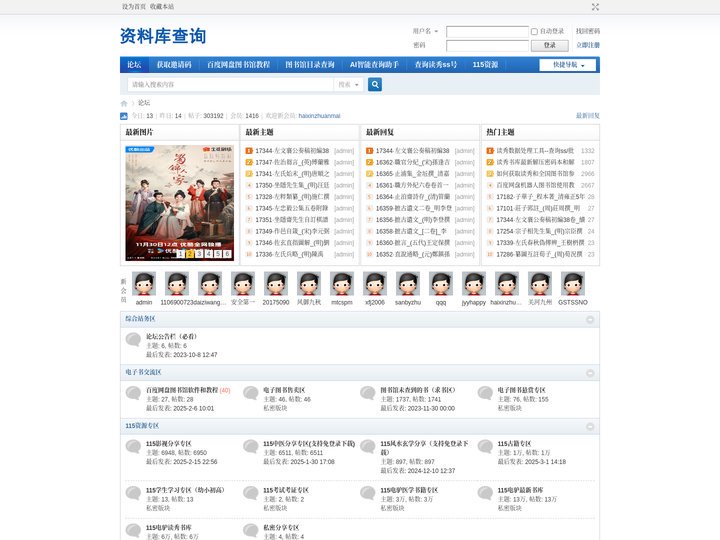Open the home icon in breadcrumb
Viewport: 720px width, 540px height.
(x=124, y=103)
